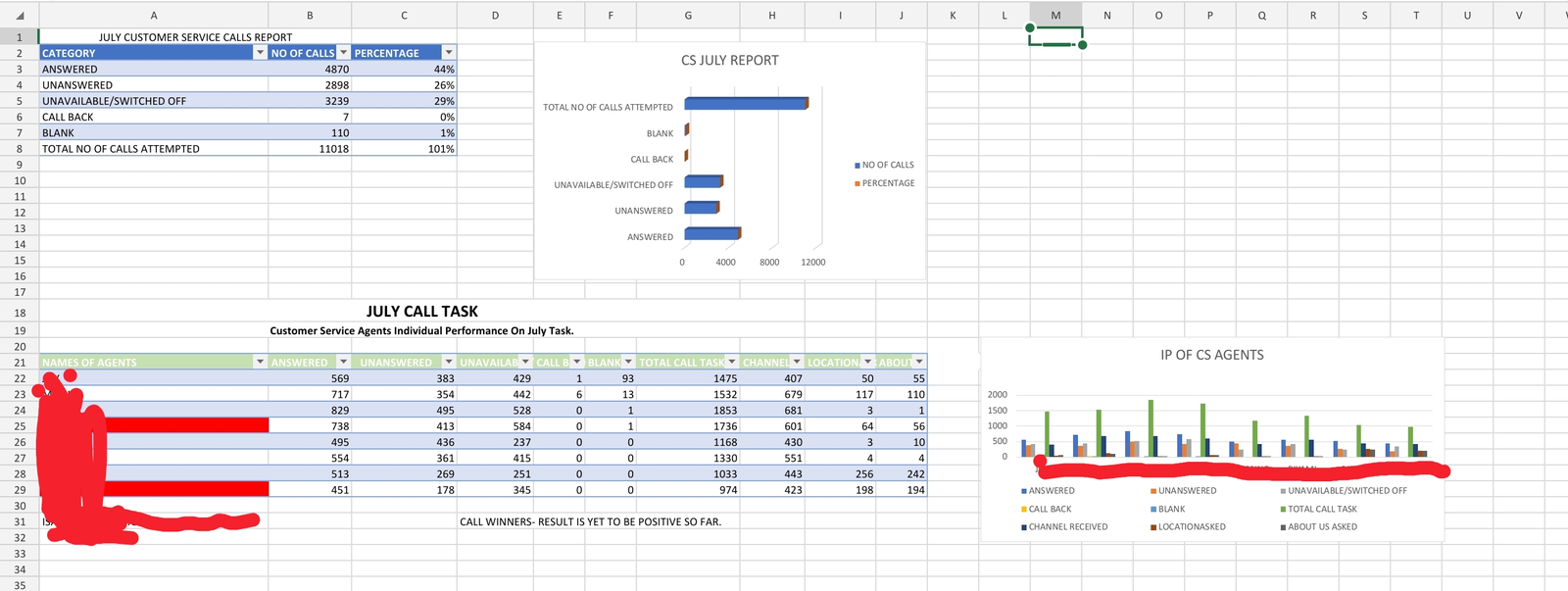The height and width of the screenshot is (591, 1568).
Task: Click the ABOUT US ASKED legend entry
Action: click(1319, 527)
